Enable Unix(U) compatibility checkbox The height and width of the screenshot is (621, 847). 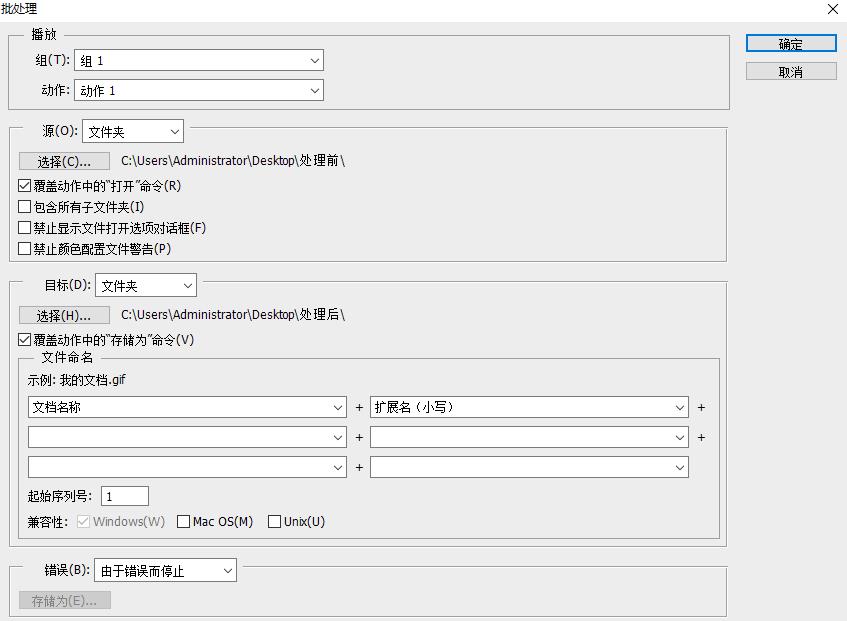tap(274, 522)
